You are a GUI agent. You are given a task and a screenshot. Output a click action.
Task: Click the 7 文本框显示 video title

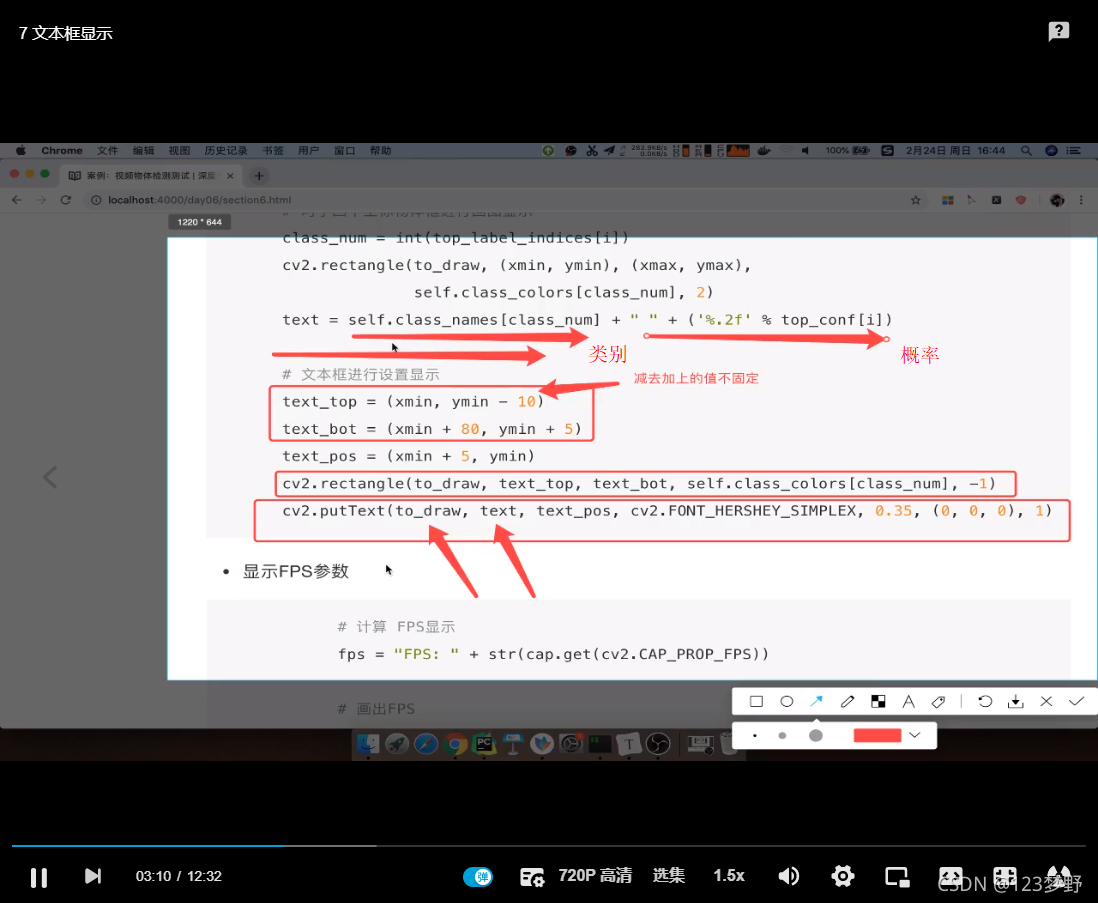tap(65, 33)
